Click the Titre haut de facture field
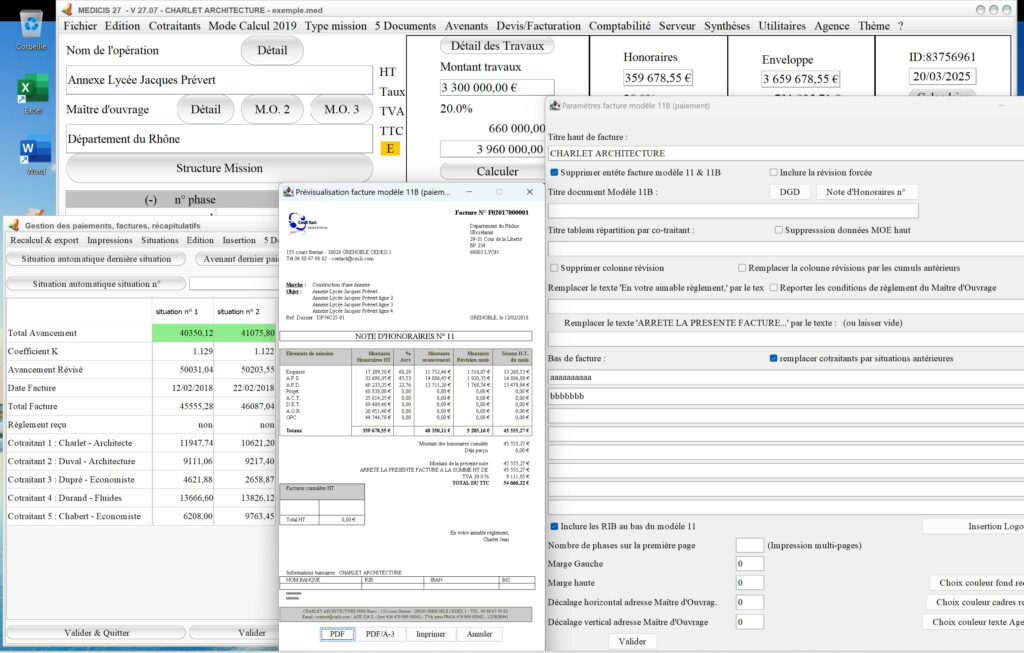Image resolution: width=1024 pixels, height=653 pixels. [x=786, y=153]
